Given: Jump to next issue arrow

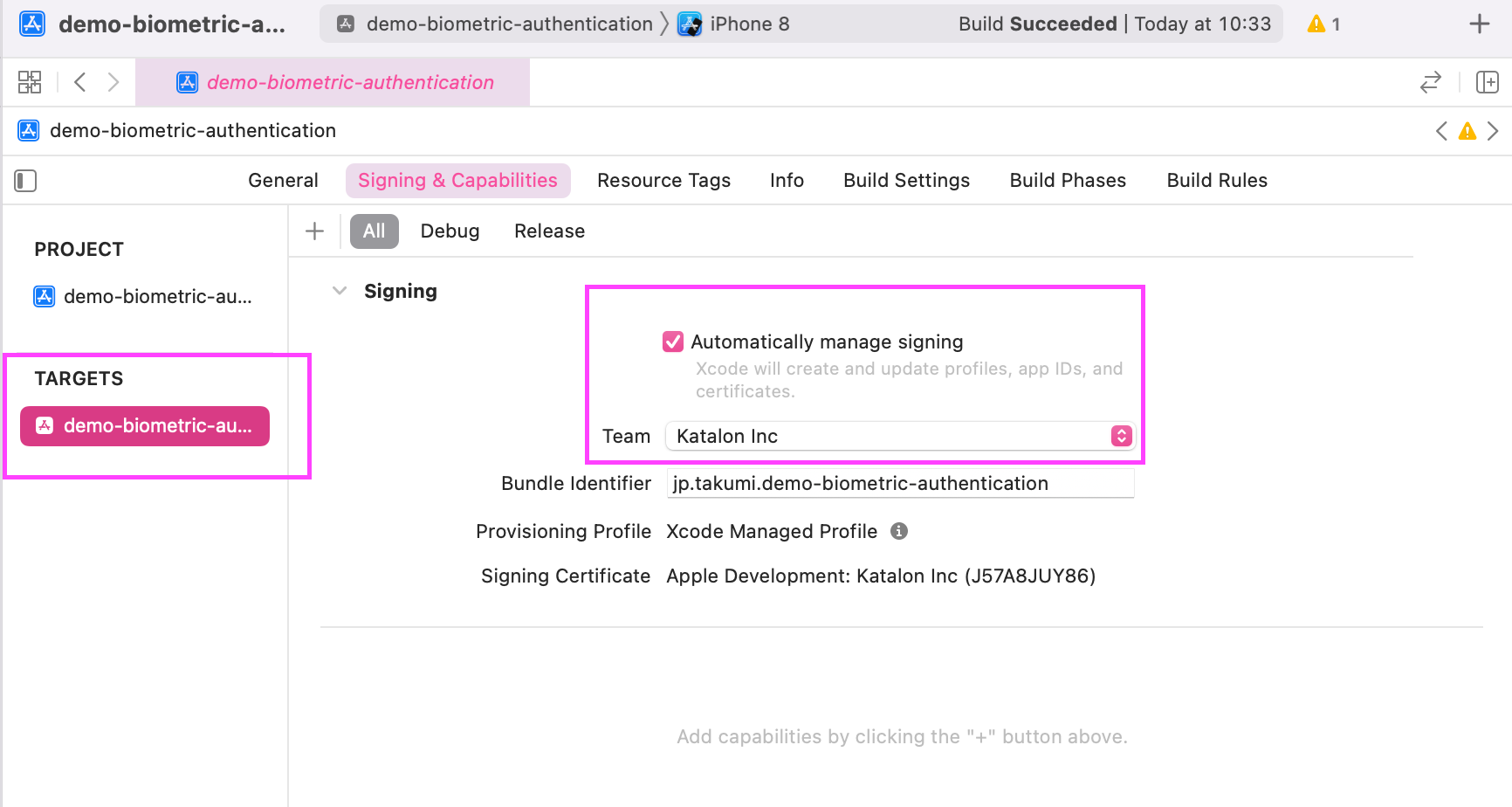Looking at the screenshot, I should coord(1493,131).
